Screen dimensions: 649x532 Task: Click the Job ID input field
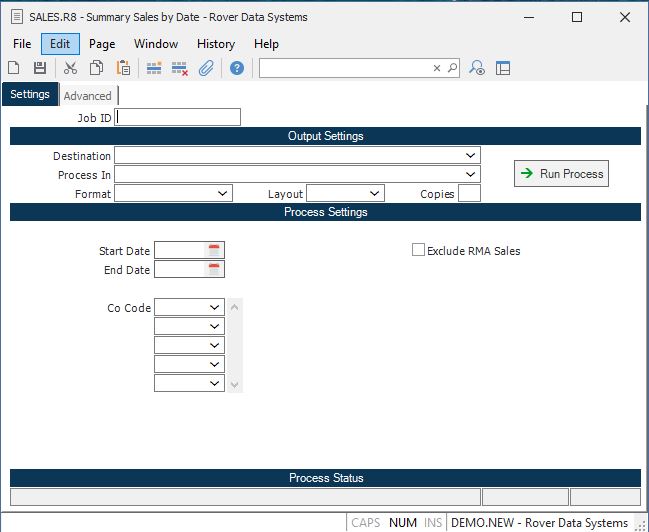pyautogui.click(x=178, y=117)
